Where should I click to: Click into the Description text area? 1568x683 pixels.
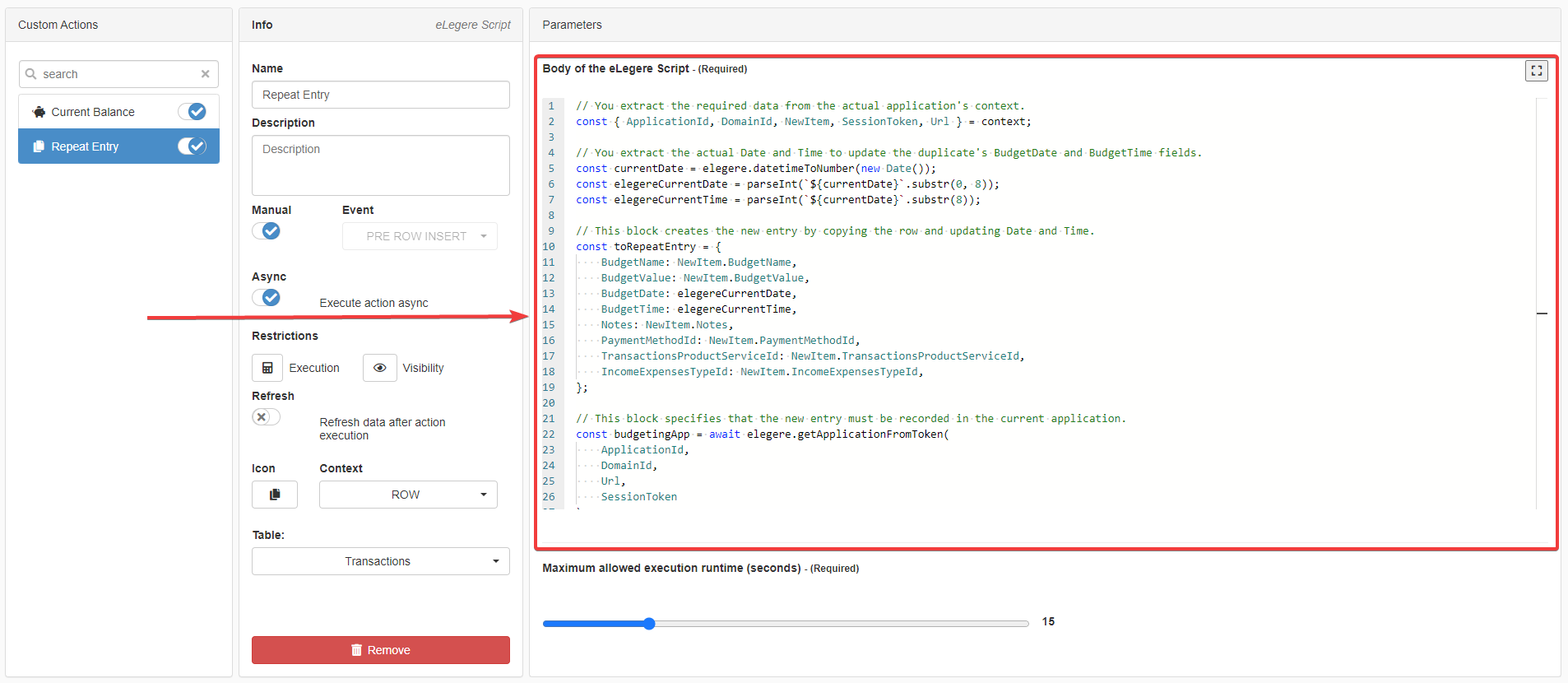[380, 165]
